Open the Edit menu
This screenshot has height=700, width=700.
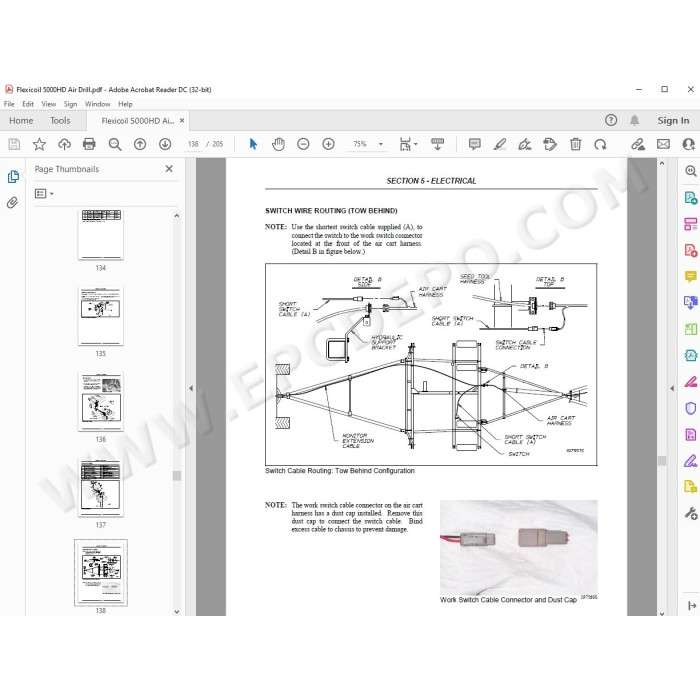28,104
